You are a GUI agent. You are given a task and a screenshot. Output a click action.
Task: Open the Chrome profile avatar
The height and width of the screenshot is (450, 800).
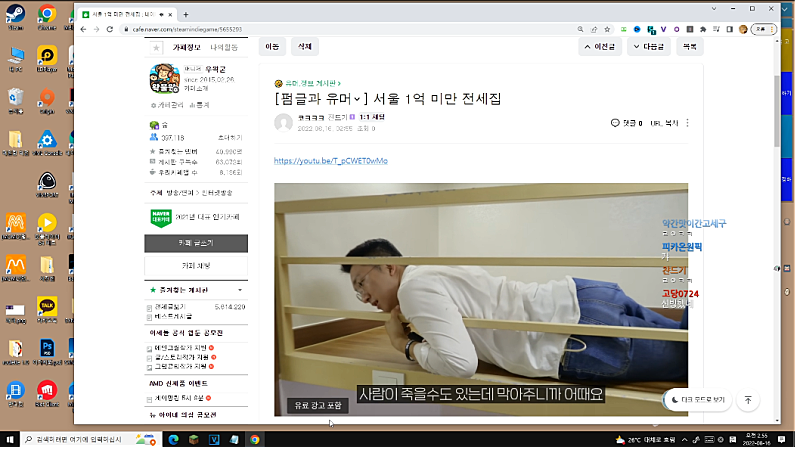tap(743, 30)
